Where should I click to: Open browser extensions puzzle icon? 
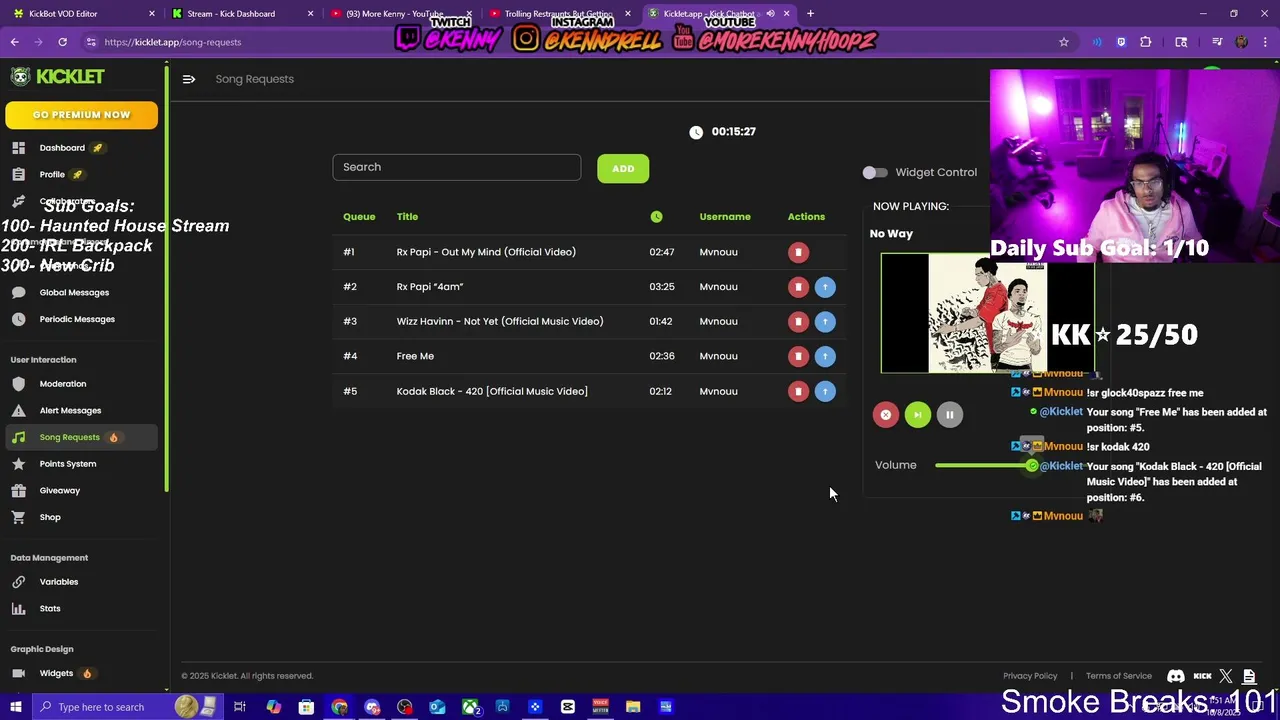(x=1146, y=42)
